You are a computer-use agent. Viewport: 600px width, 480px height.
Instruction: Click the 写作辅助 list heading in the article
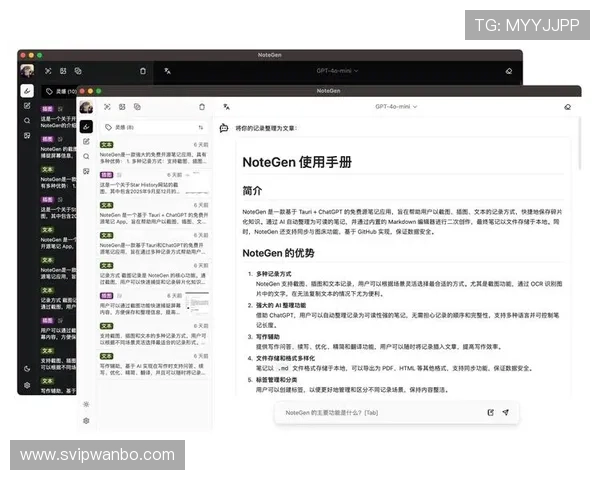pos(267,337)
